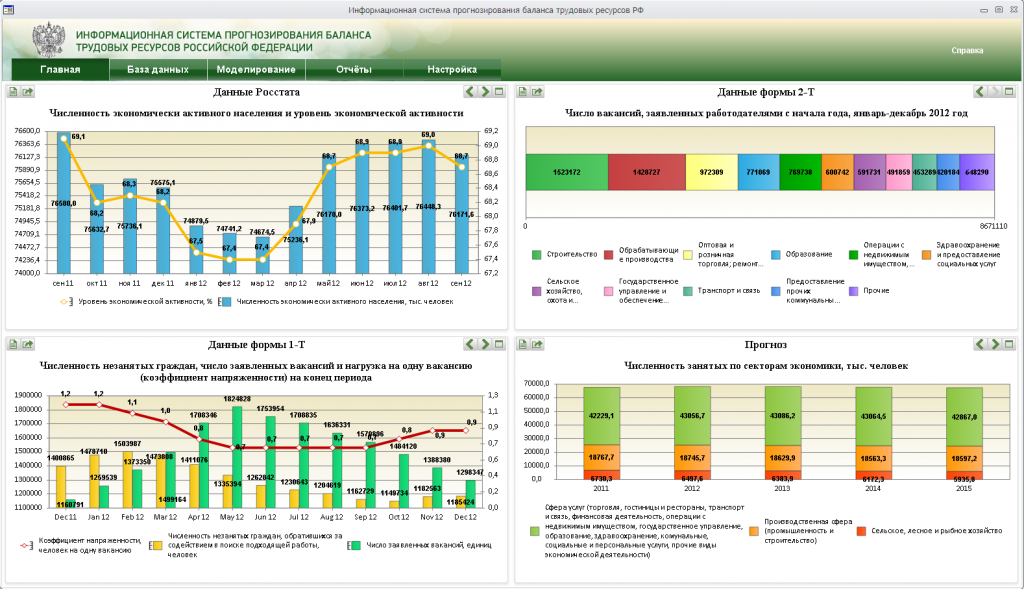Switch to the Главная tab
This screenshot has width=1024, height=589.
(x=60, y=70)
